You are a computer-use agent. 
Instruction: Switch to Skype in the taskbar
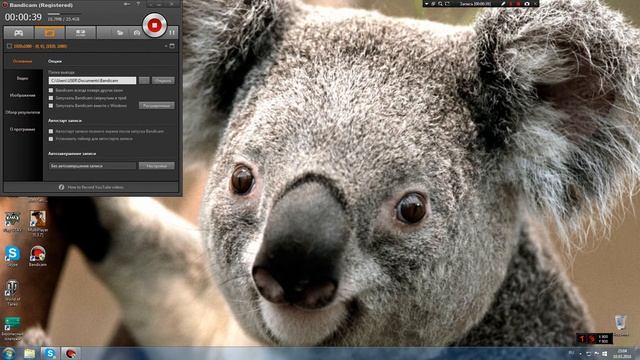(x=50, y=353)
